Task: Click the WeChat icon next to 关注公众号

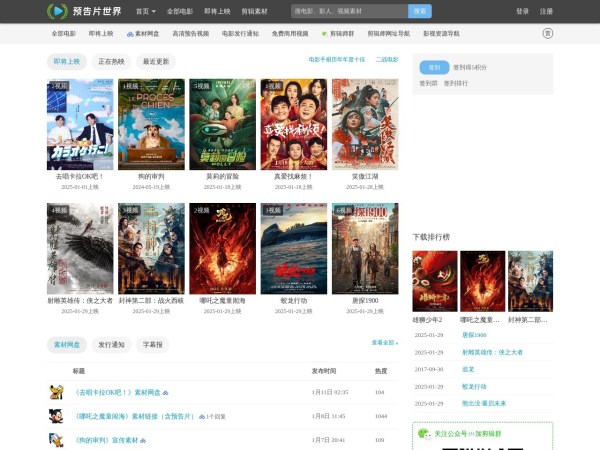Action: [x=425, y=434]
